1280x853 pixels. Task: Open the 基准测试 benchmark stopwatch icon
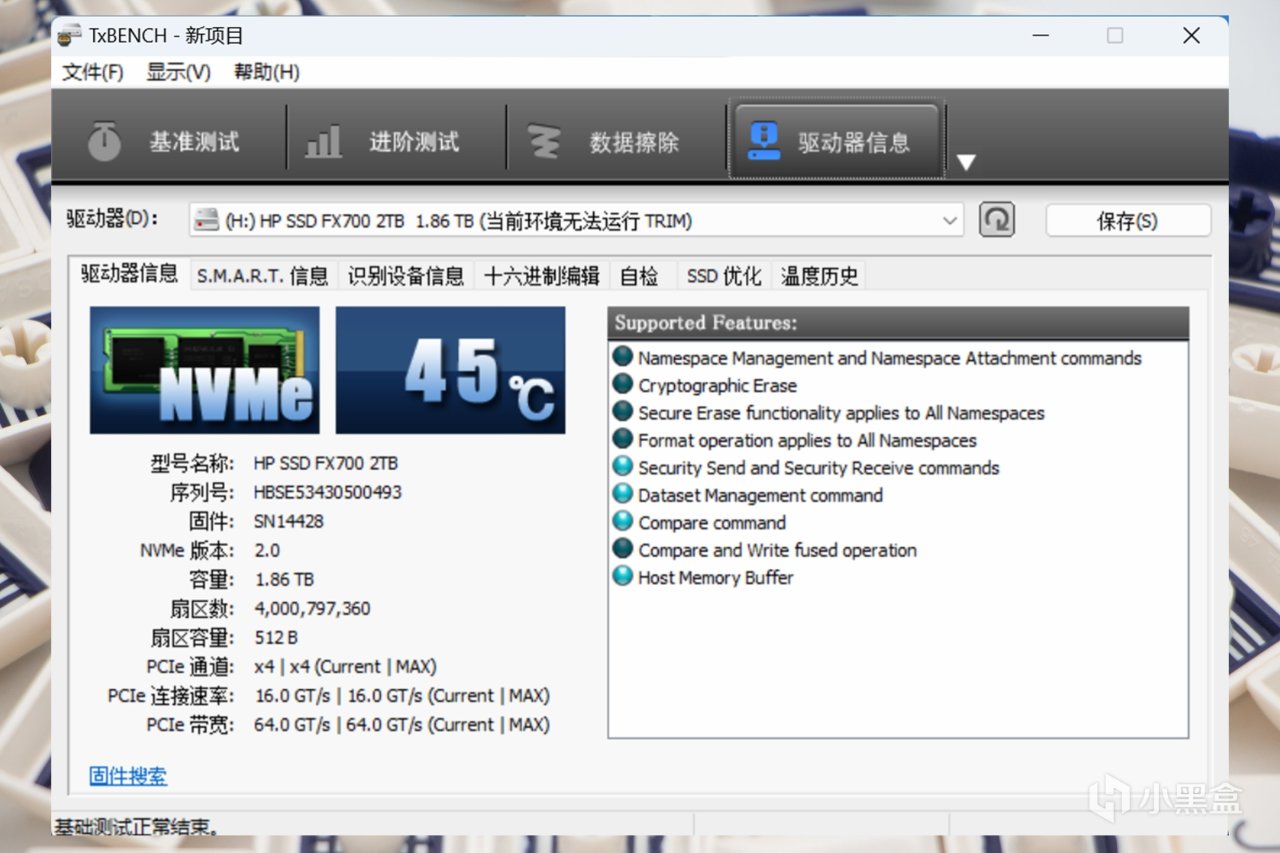tap(104, 142)
